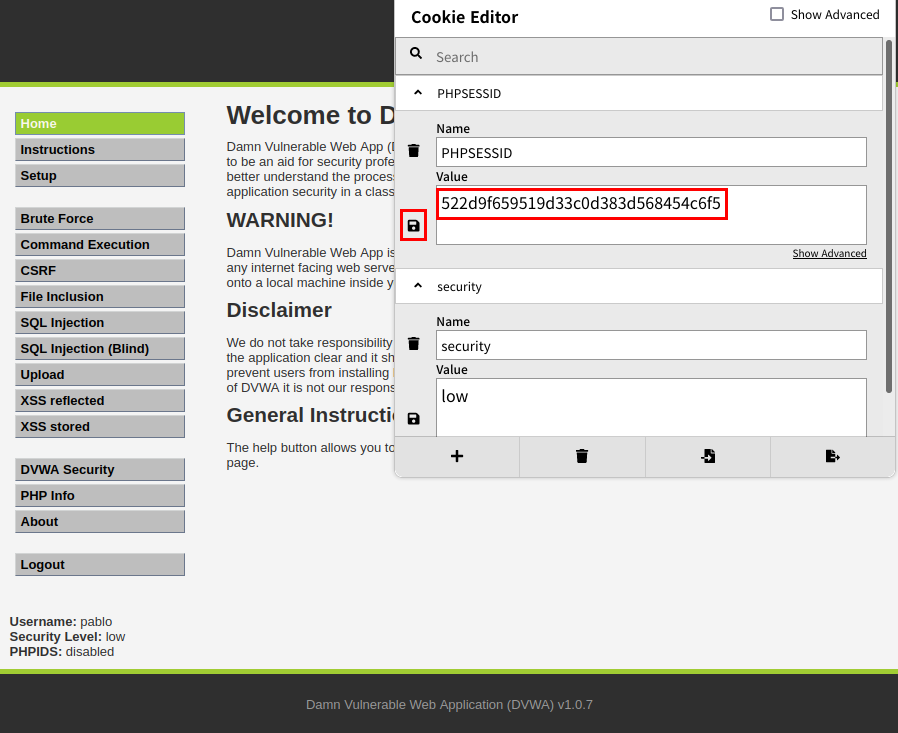
Task: Open the Brute Force module
Action: (x=100, y=219)
